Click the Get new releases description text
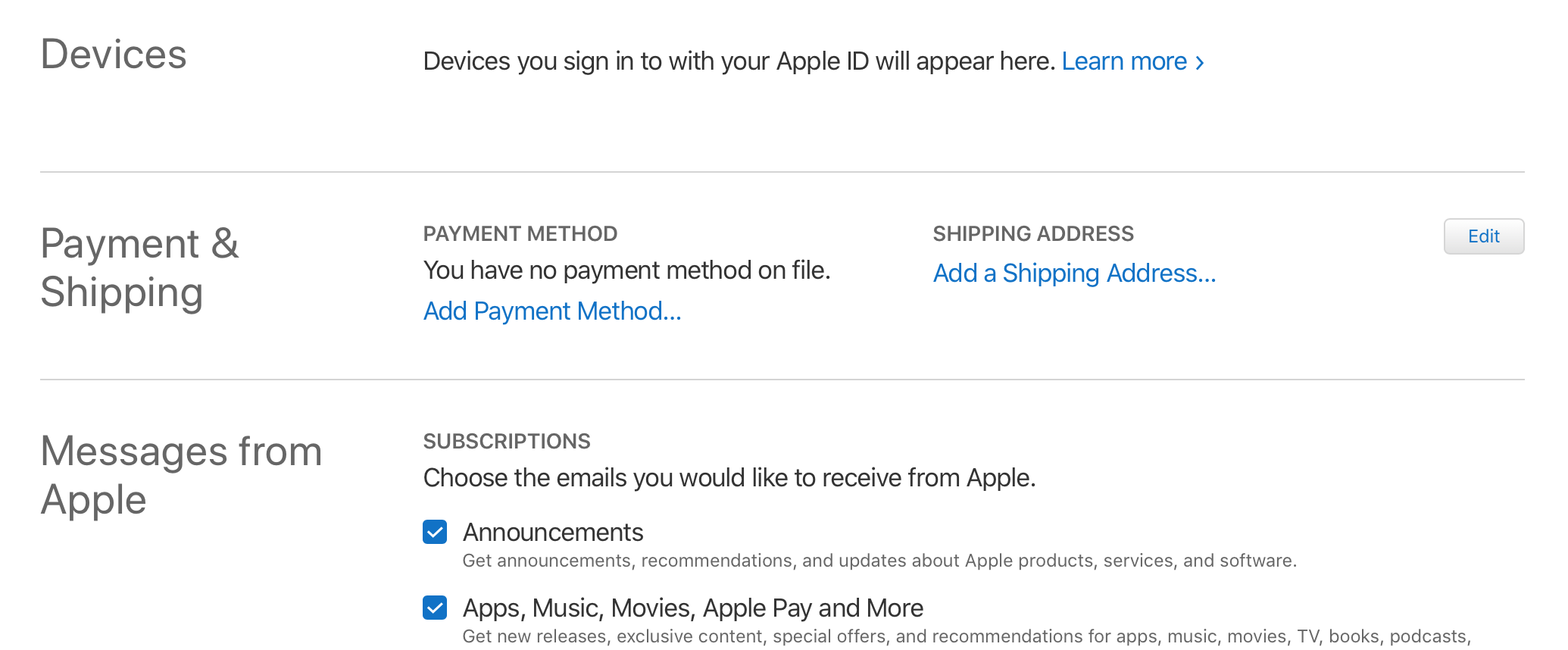 pyautogui.click(x=967, y=636)
